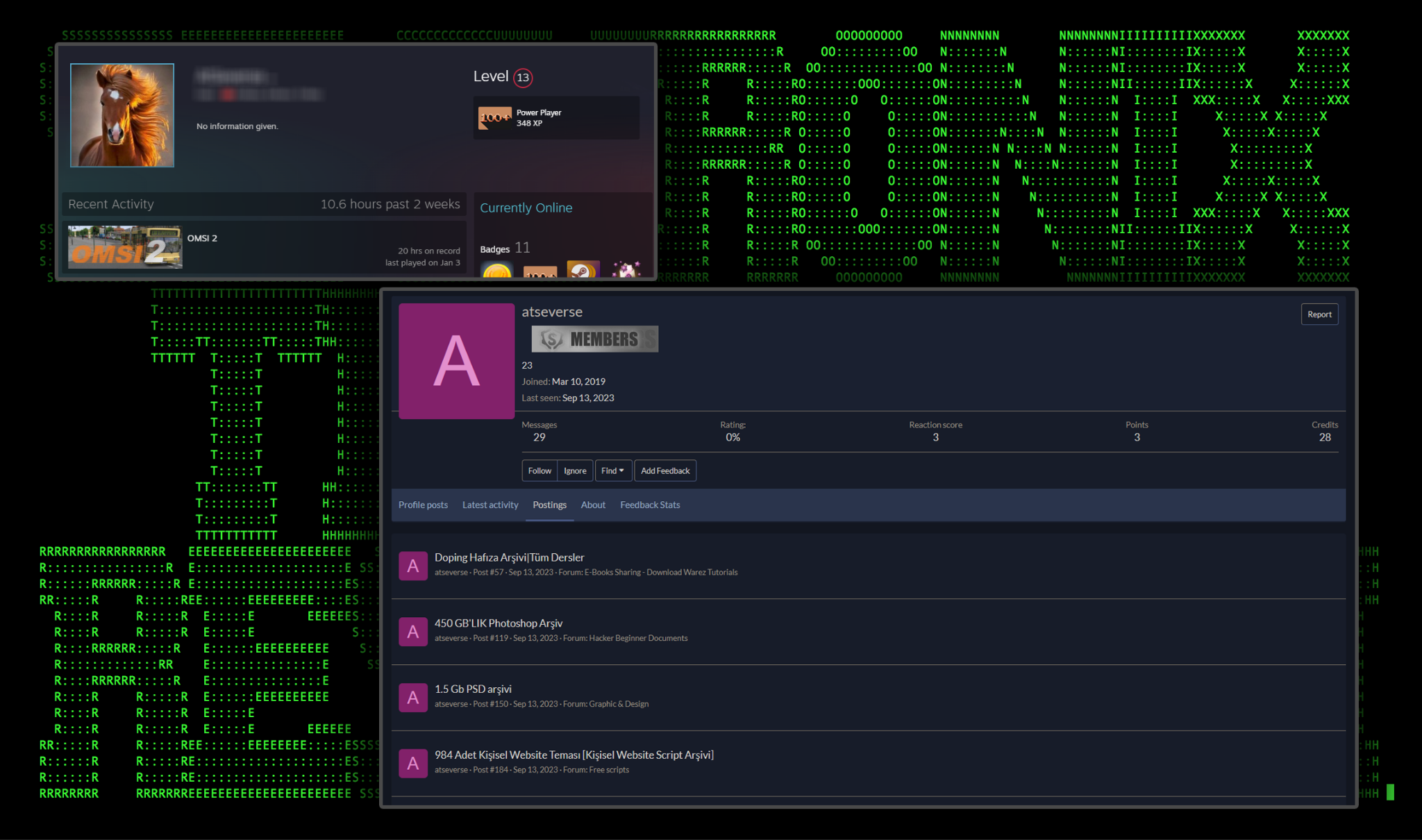
Task: Open the horse avatar picture
Action: click(x=122, y=115)
